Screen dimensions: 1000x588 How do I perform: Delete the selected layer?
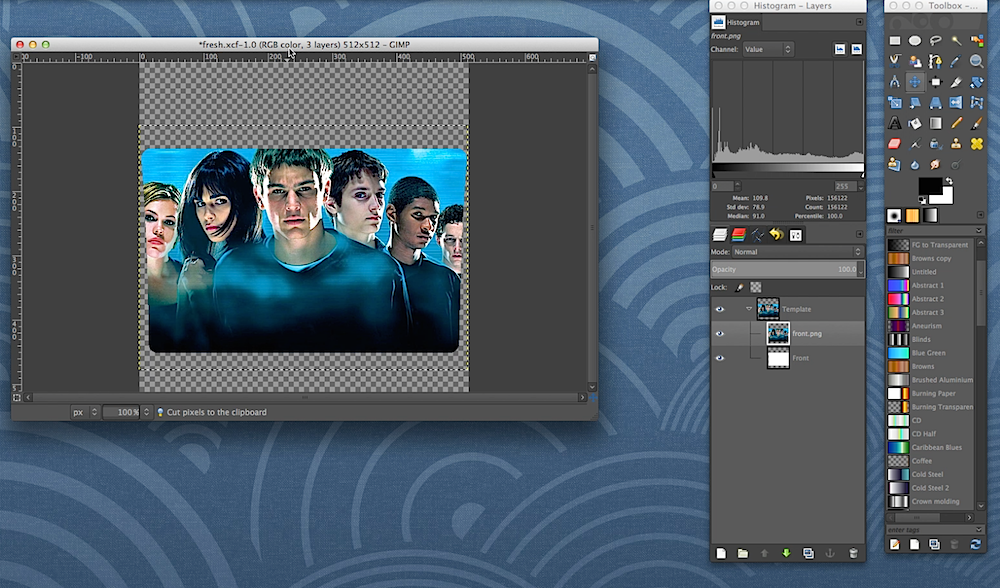(x=853, y=554)
